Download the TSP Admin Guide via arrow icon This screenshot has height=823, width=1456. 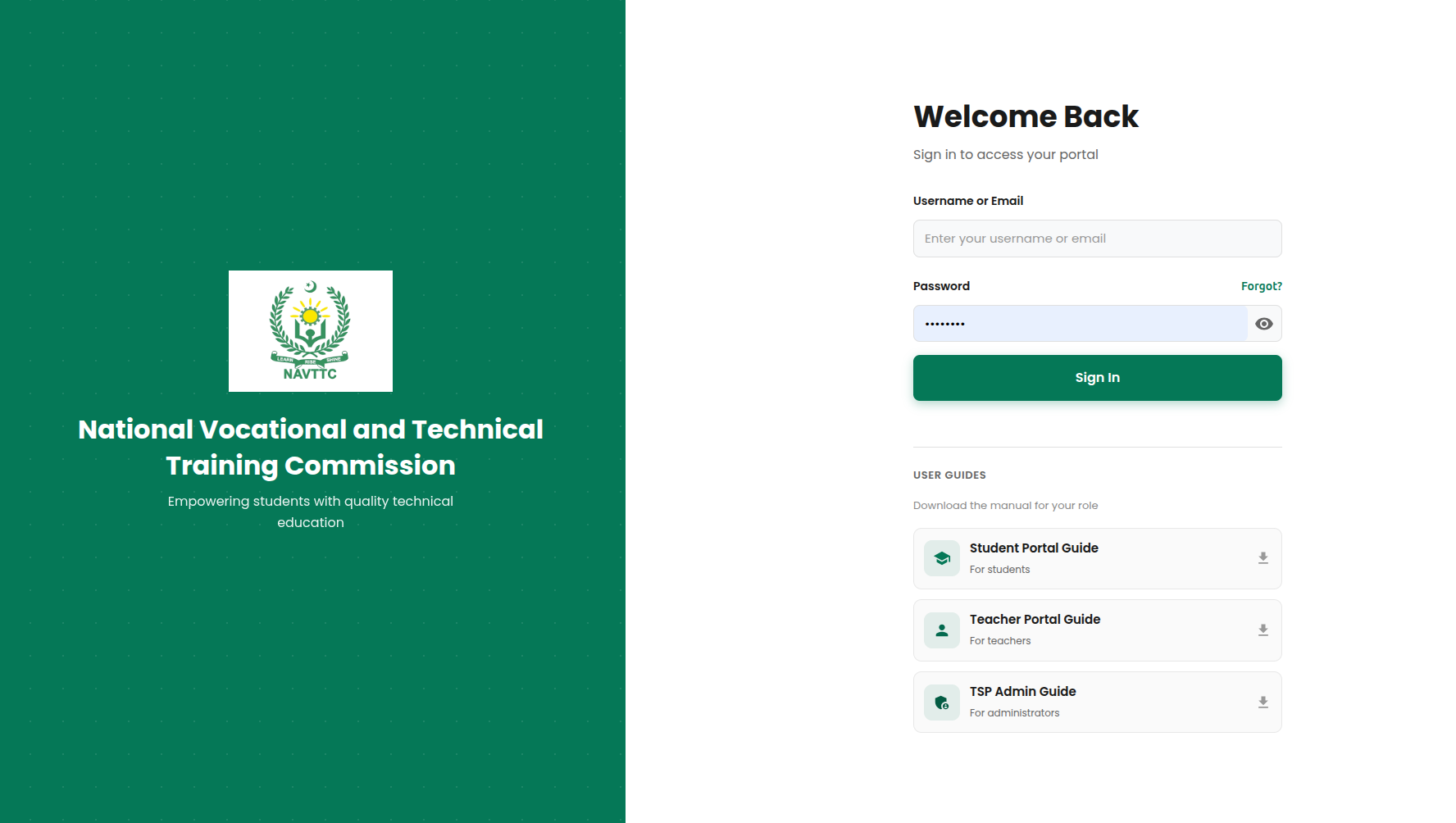[x=1263, y=703]
